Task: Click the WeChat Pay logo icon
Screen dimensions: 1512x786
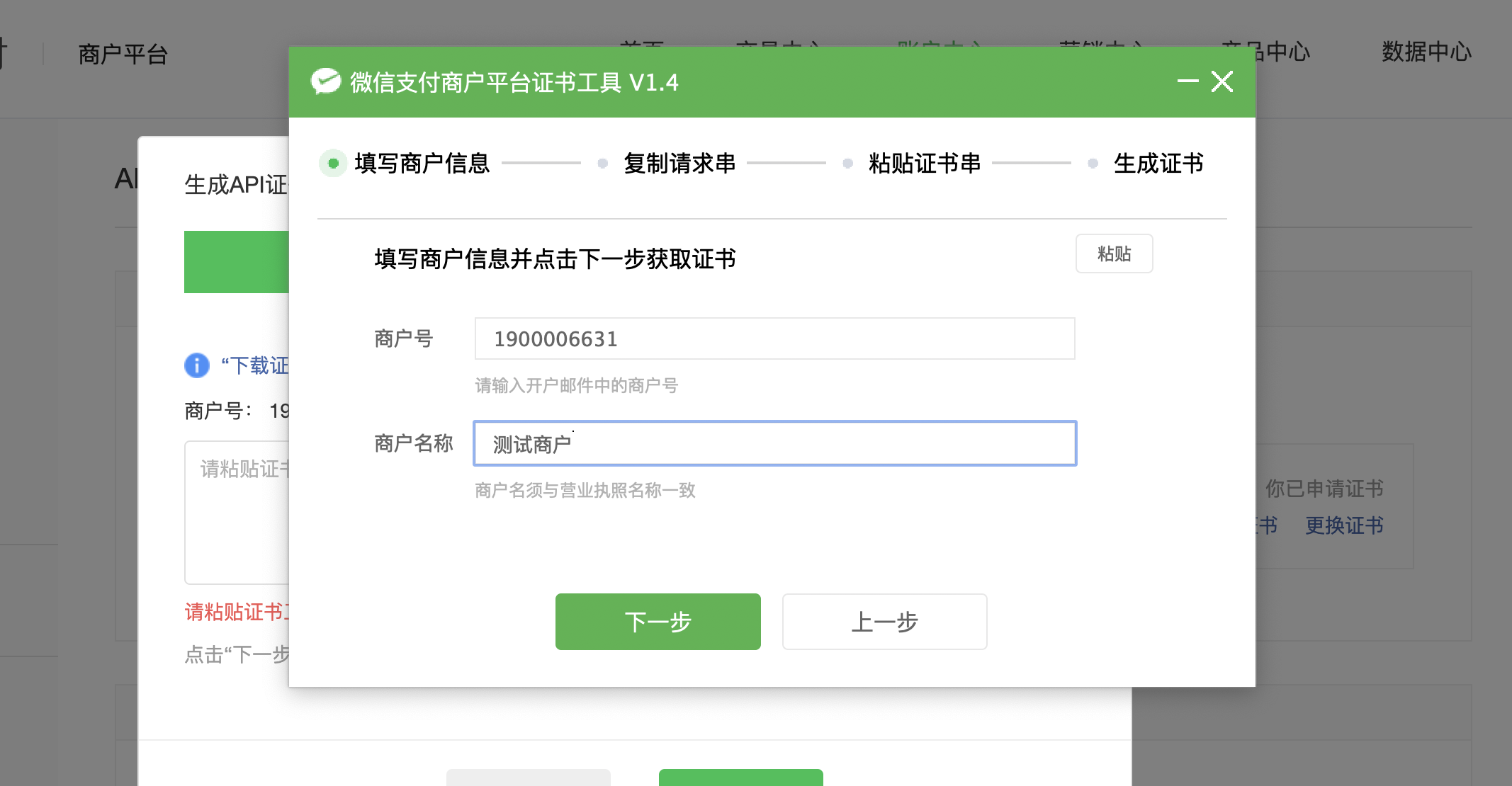Action: [325, 81]
